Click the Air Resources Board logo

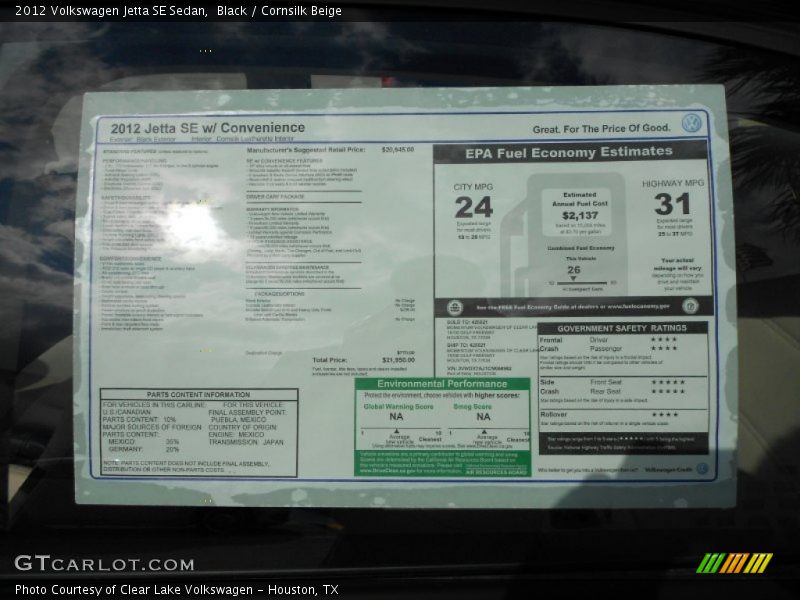coord(496,470)
